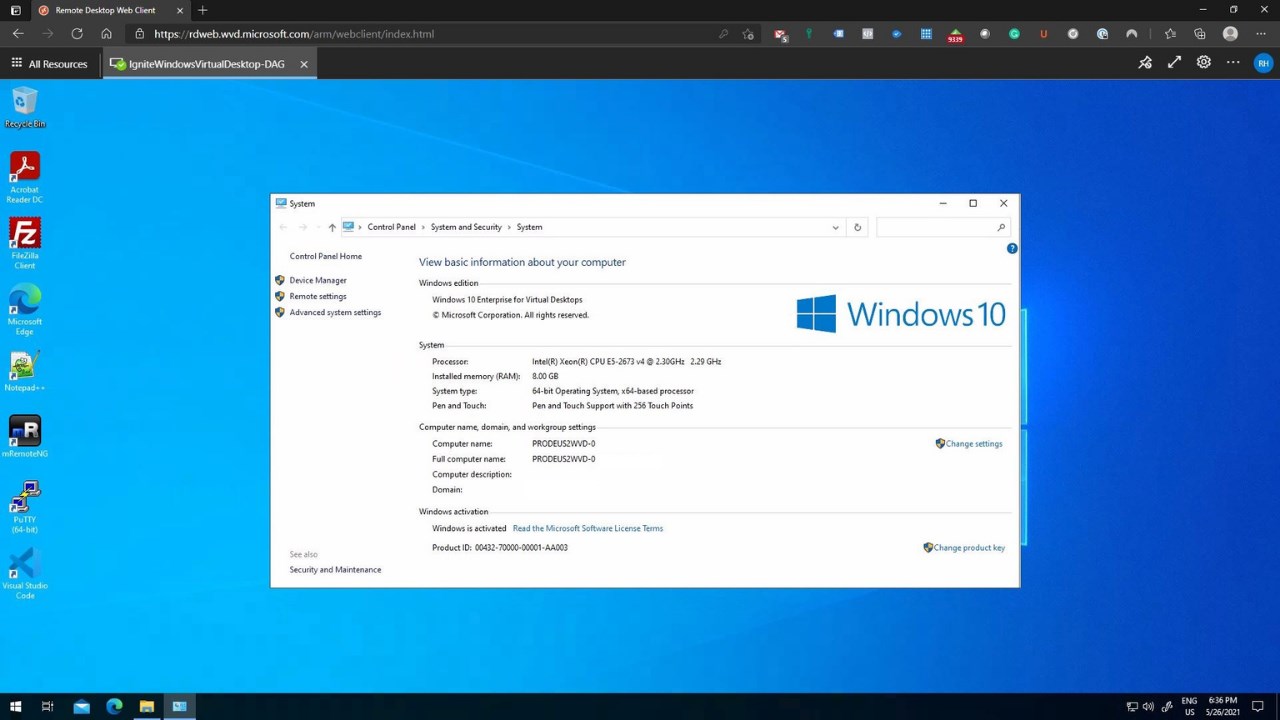Read the Microsoft Software License Terms
Screen dimensions: 1280x720
click(588, 529)
